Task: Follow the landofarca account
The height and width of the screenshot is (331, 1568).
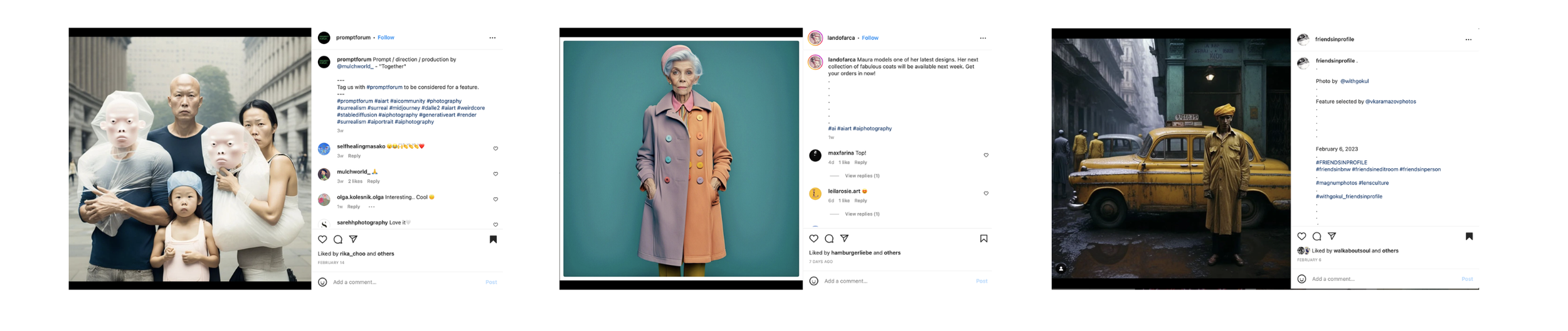Action: pyautogui.click(x=870, y=38)
